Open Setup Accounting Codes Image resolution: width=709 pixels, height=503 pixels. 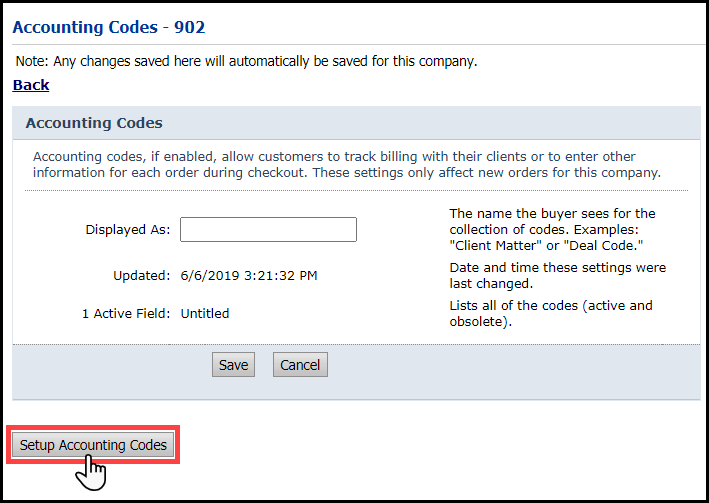(94, 445)
